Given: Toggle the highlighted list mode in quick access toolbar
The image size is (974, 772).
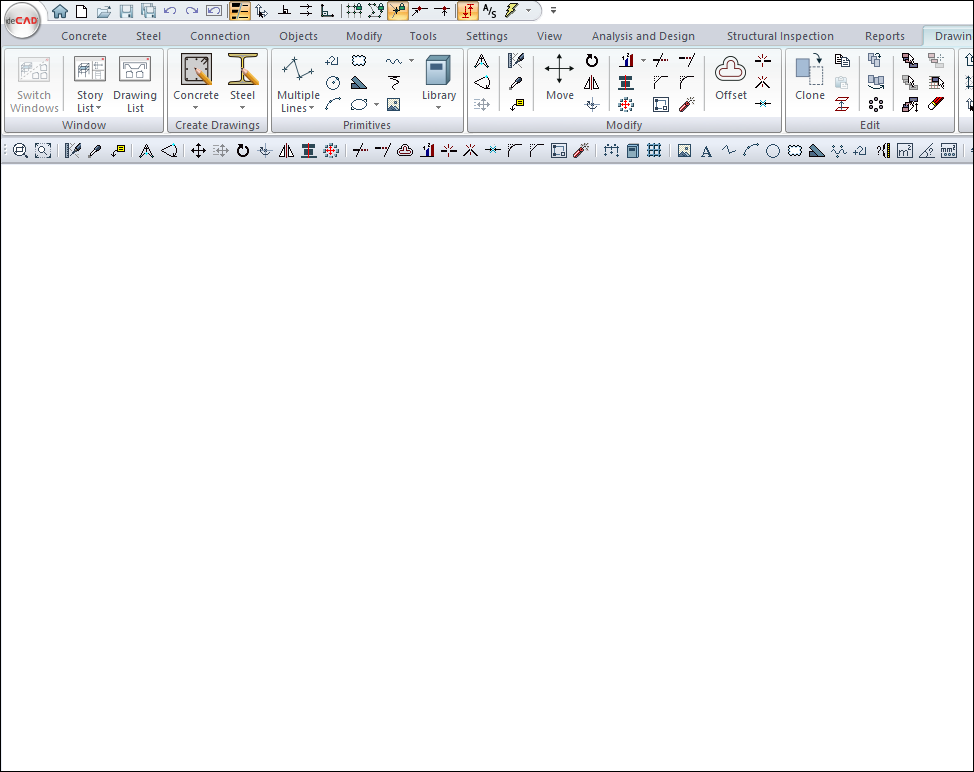Looking at the screenshot, I should [240, 11].
